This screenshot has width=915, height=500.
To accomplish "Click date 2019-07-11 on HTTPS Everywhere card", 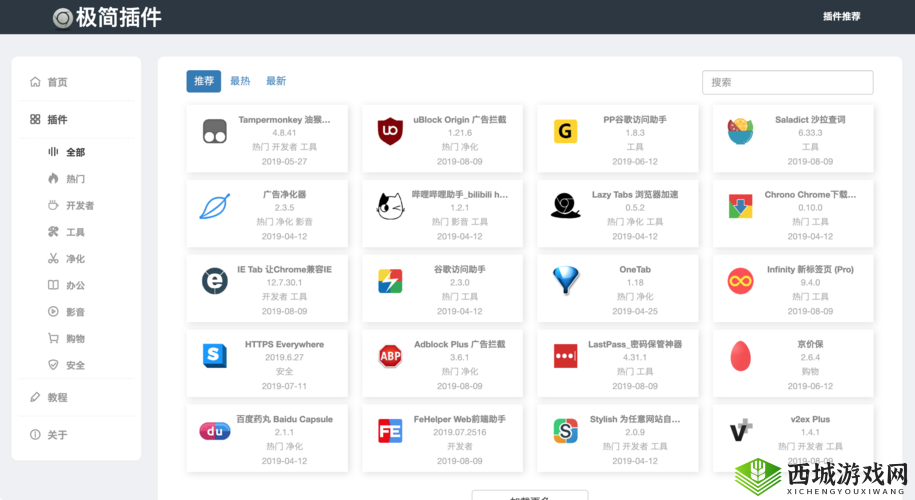I will point(284,386).
